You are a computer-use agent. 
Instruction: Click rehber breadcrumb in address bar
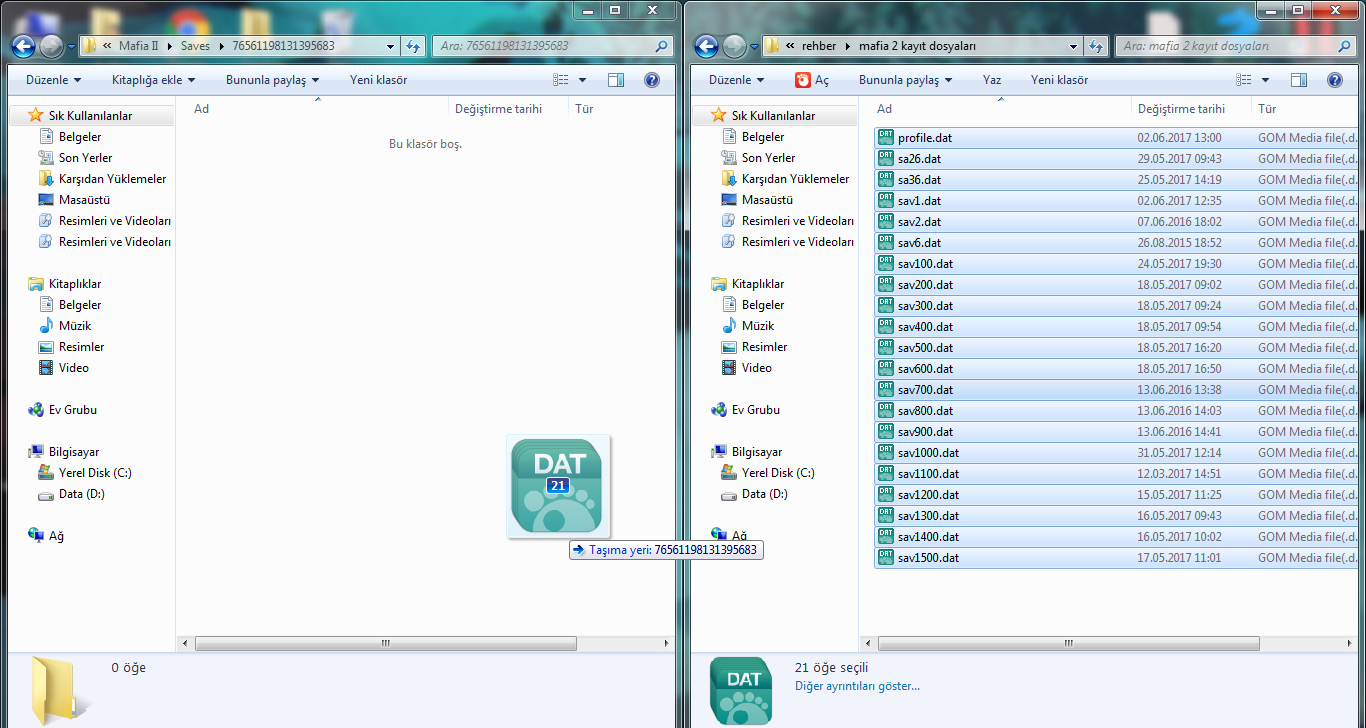pyautogui.click(x=820, y=46)
